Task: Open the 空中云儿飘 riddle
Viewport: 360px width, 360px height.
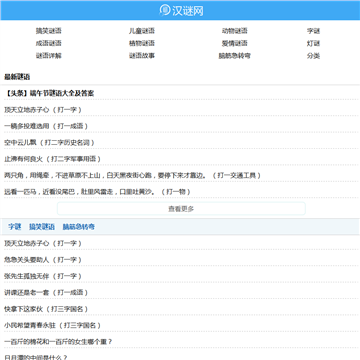Action: point(49,142)
